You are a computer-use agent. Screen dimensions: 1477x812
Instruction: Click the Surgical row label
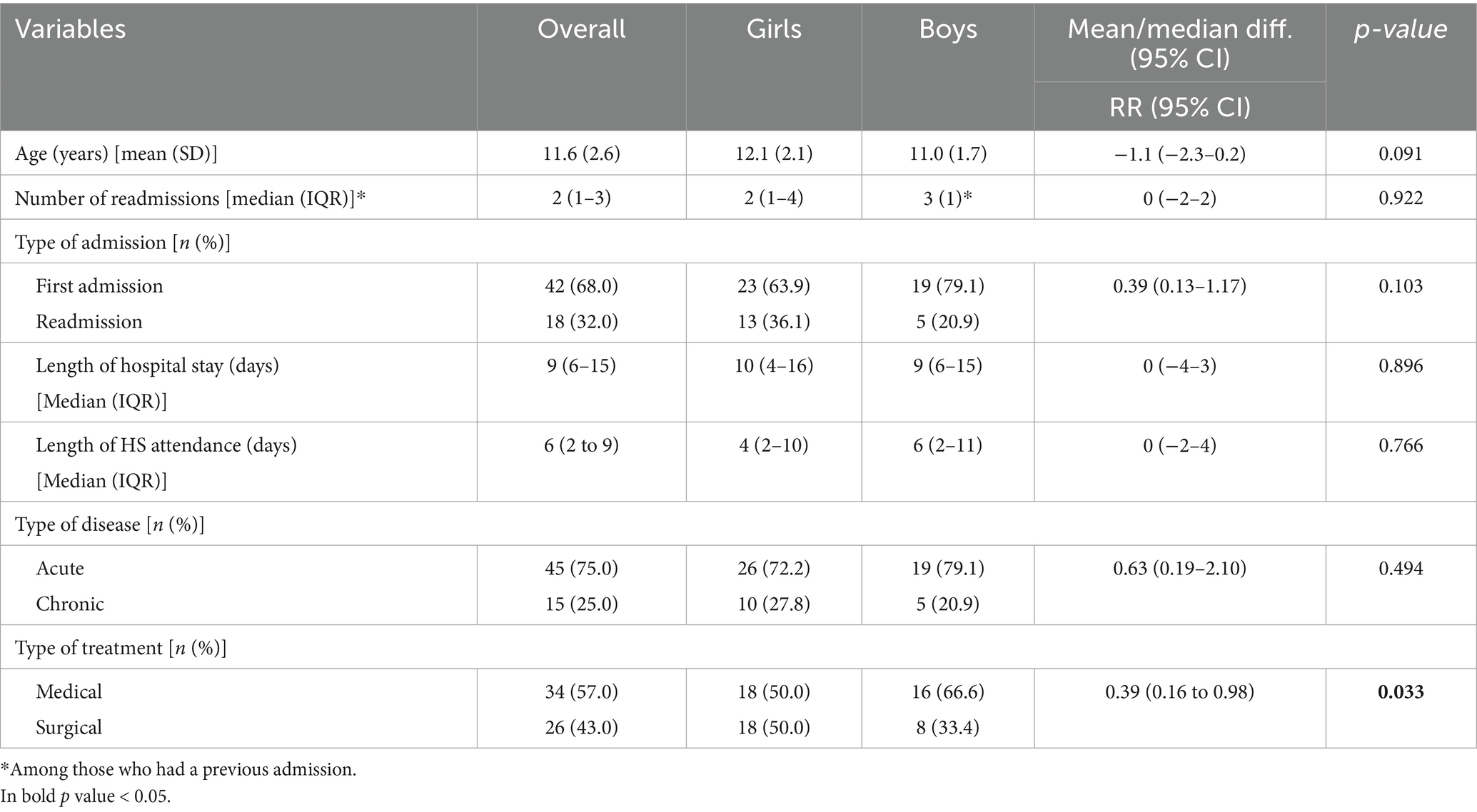[x=69, y=728]
